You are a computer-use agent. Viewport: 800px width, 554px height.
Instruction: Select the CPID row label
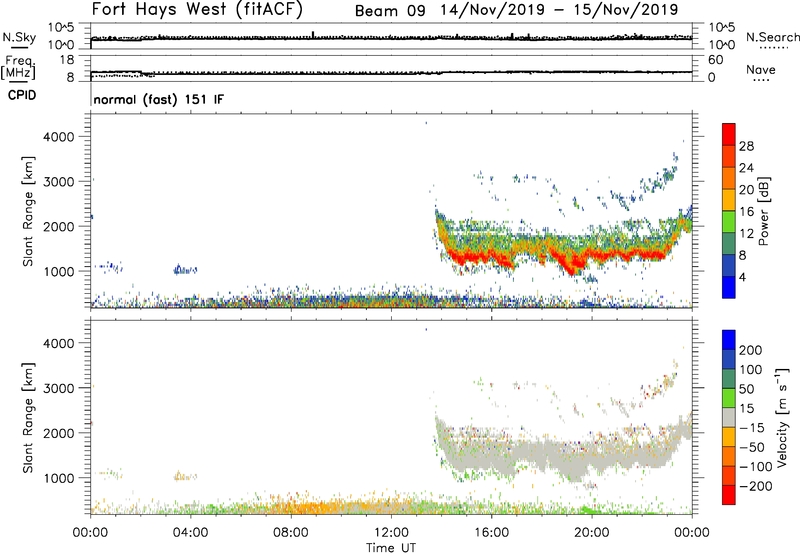point(22,95)
